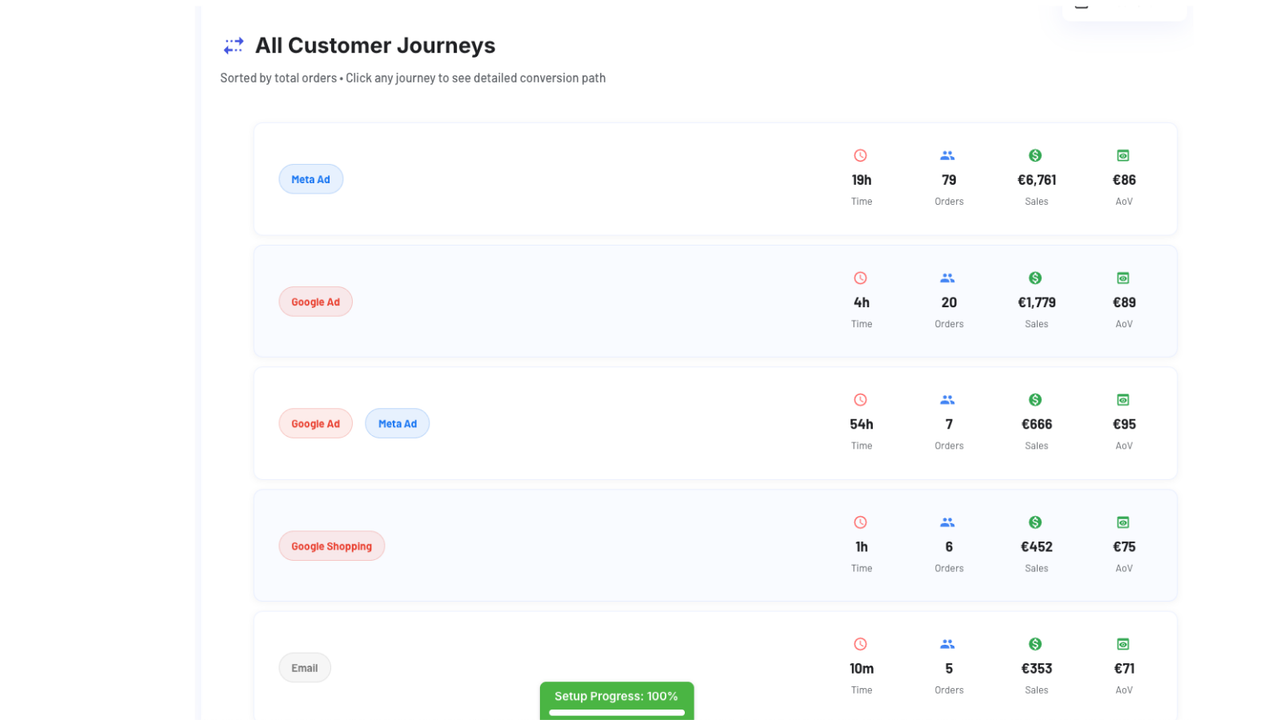Click the €6,761 sales value
The width and height of the screenshot is (1280, 720).
(1036, 180)
